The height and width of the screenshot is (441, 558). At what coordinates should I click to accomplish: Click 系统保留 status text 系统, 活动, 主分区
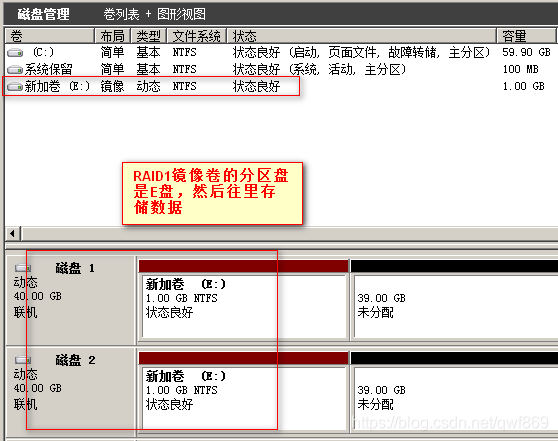(319, 69)
